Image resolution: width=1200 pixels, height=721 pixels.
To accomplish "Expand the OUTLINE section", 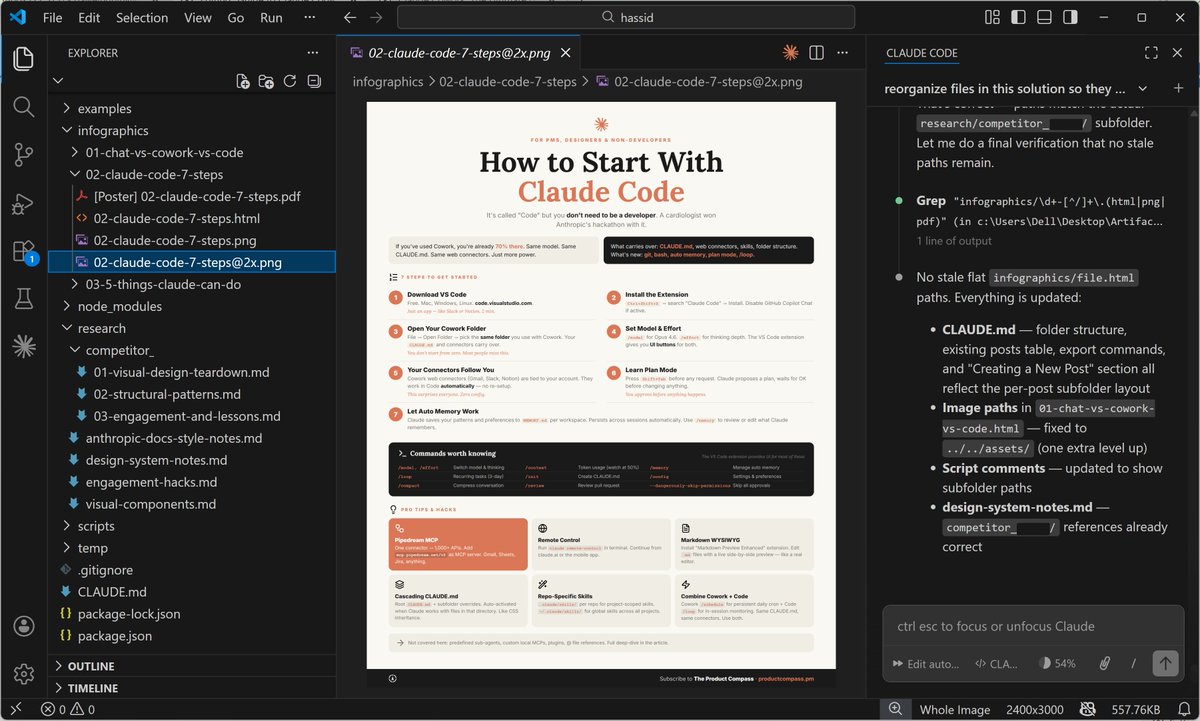I will [x=192, y=666].
